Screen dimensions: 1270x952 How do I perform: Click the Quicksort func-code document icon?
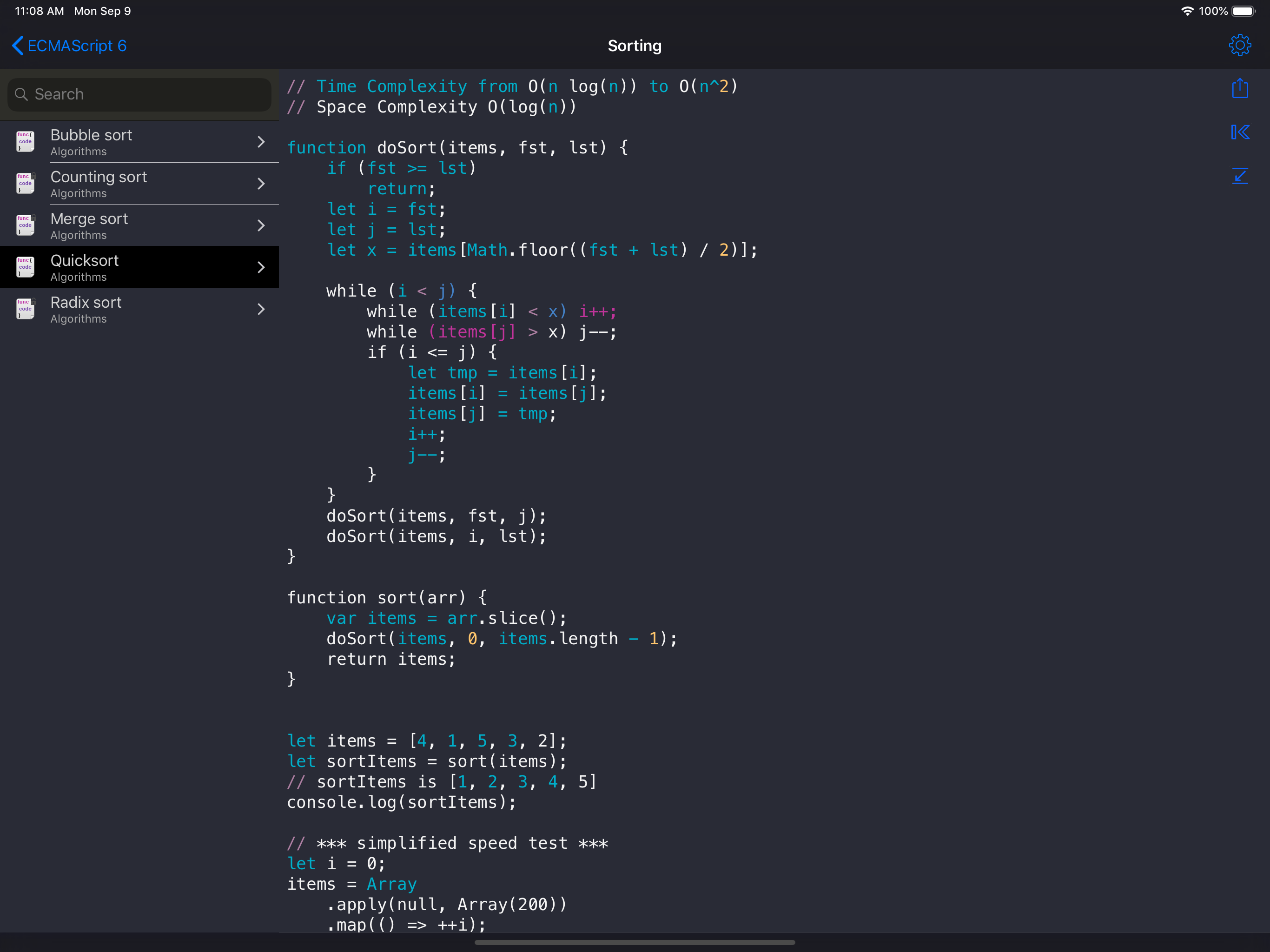[x=25, y=267]
